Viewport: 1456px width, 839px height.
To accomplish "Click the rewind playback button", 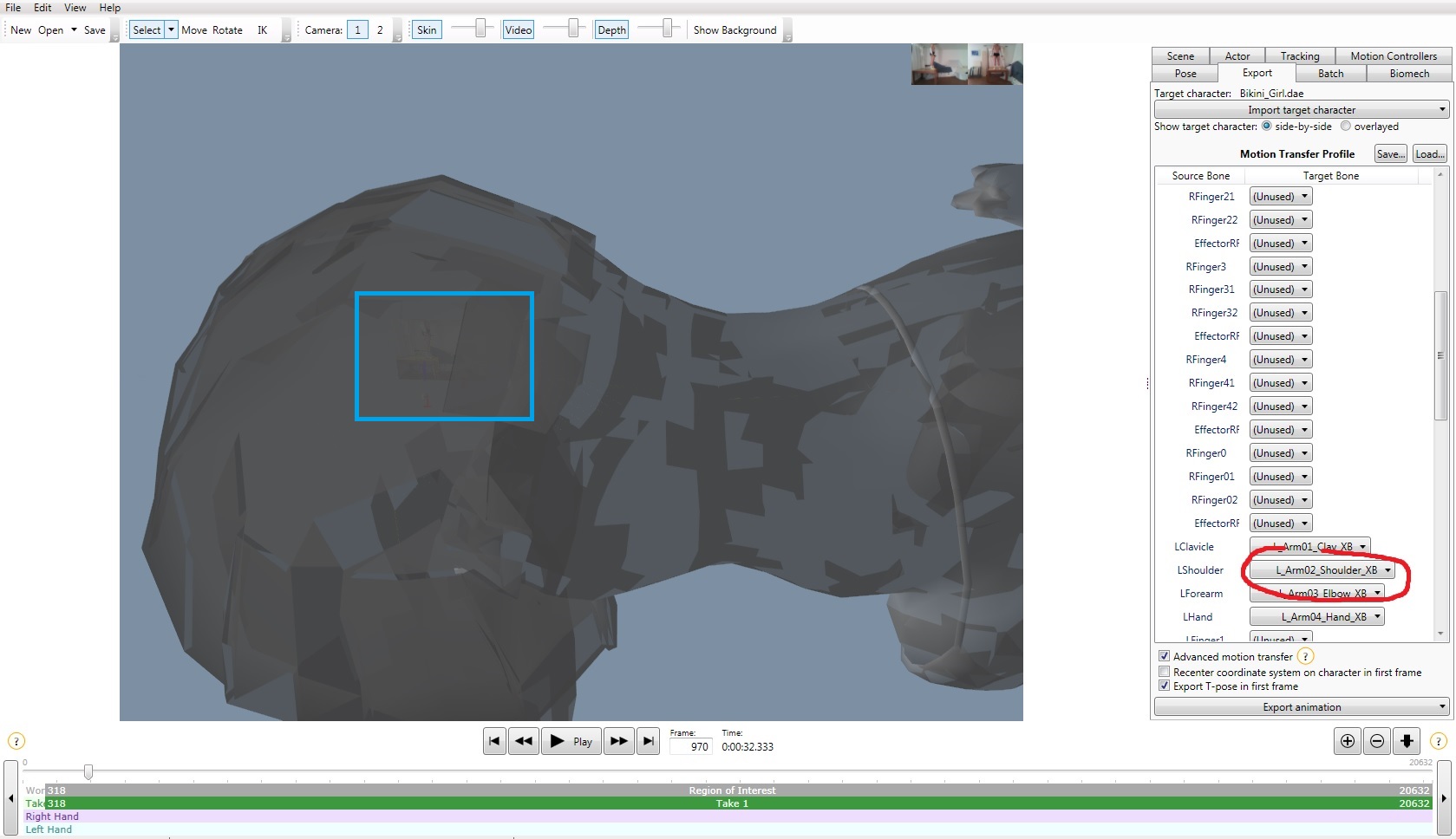I will [524, 741].
